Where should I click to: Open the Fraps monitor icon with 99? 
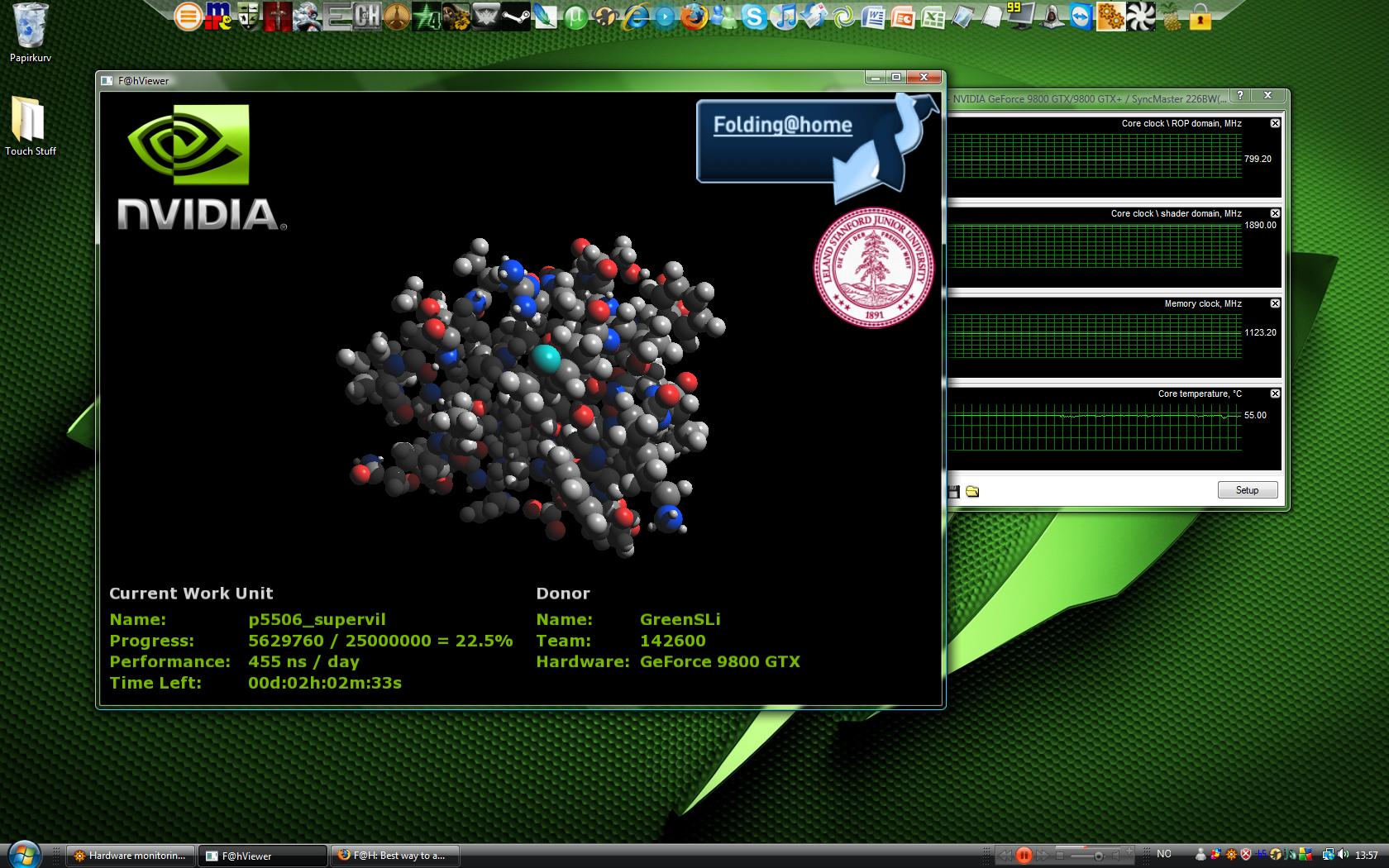1022,16
